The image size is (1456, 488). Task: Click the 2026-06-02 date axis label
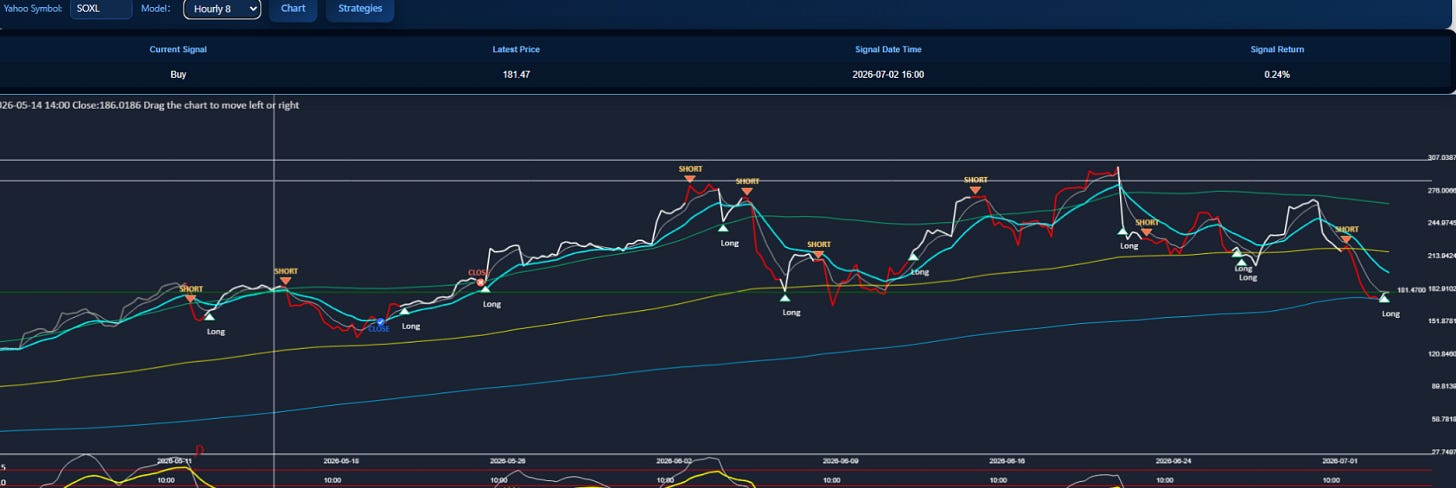coord(674,461)
